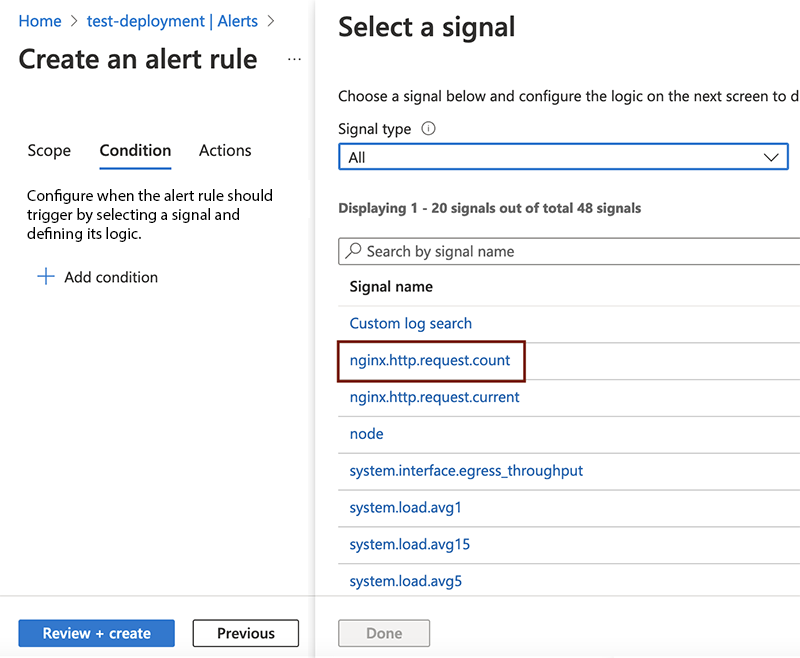This screenshot has height=658, width=800.
Task: Select the nginx.http.request.count signal
Action: [430, 360]
